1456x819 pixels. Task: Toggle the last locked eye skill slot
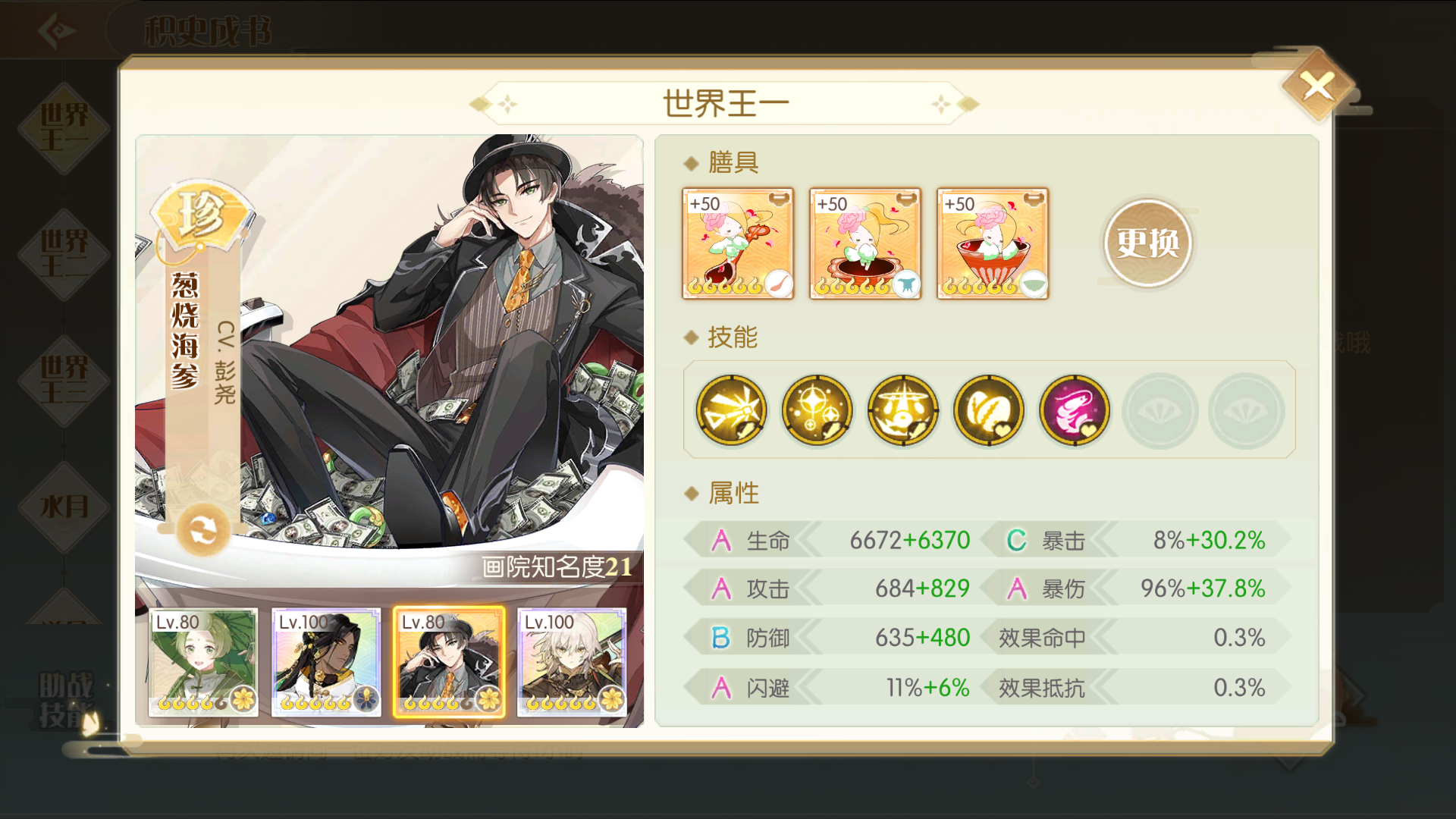(x=1246, y=410)
